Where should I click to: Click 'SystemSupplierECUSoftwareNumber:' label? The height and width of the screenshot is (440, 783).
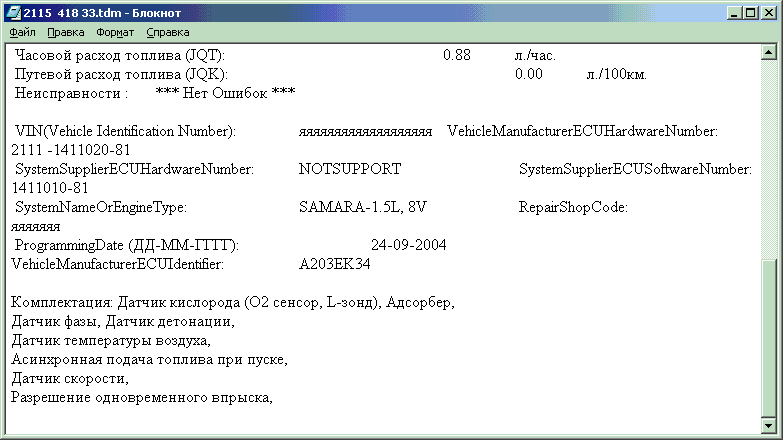click(635, 169)
